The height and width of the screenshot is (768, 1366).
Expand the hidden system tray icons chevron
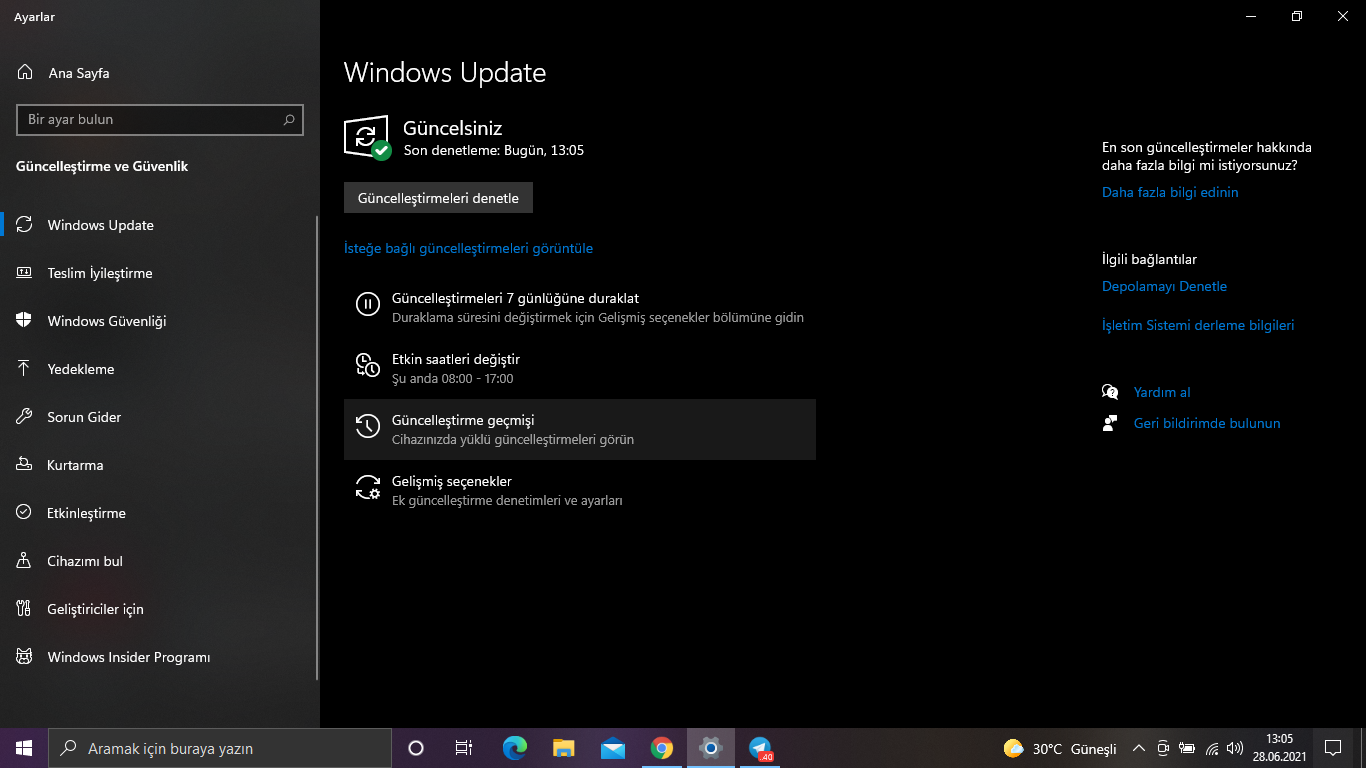click(x=1138, y=748)
